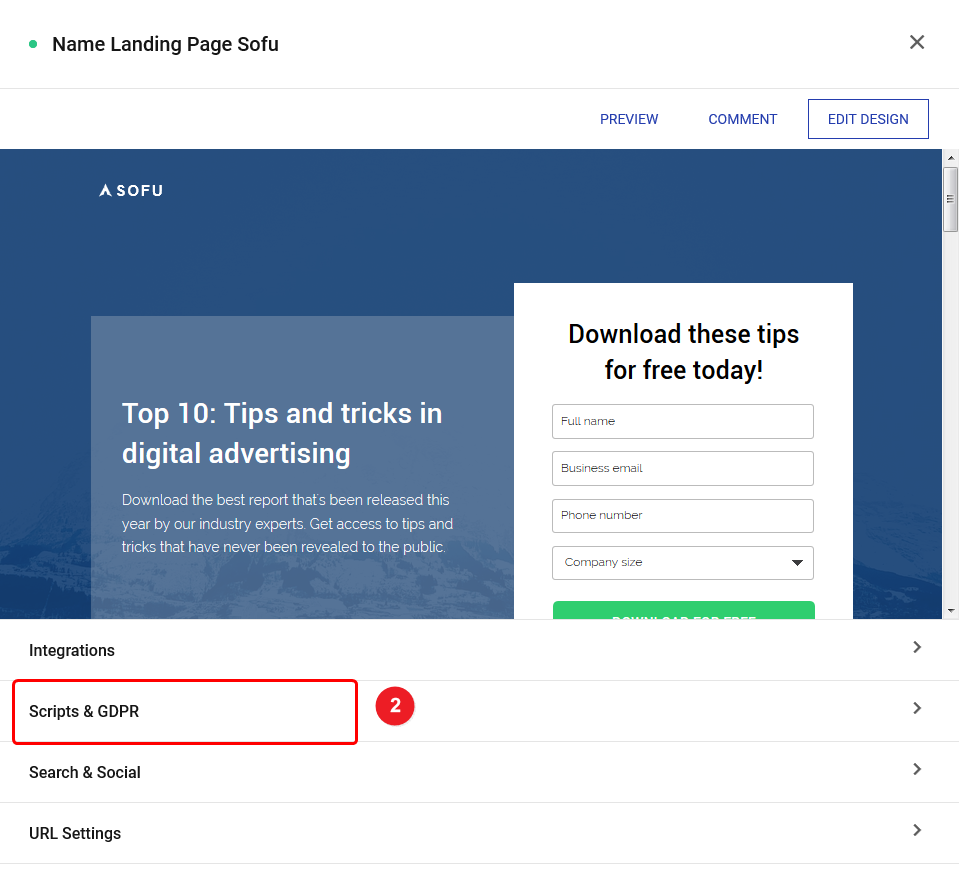Open URL Settings via its chevron
Viewport: 959px width, 869px height.
coord(917,831)
